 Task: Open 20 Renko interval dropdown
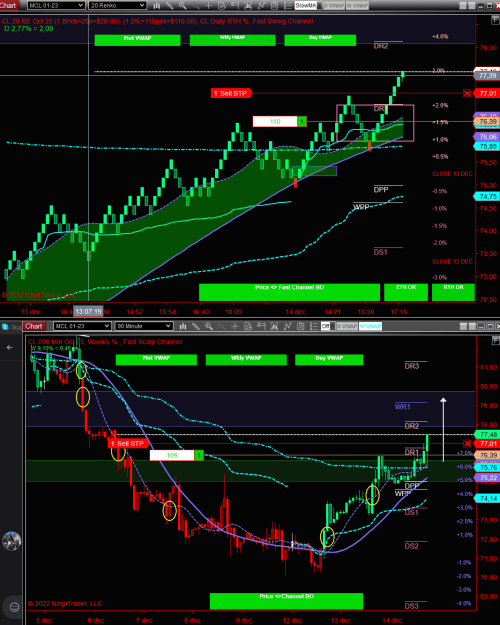click(117, 6)
